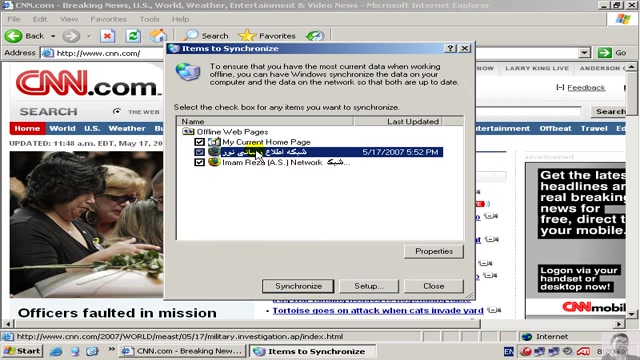Image resolution: width=640 pixels, height=360 pixels.
Task: Click Items to Synchronize taskbar button
Action: click(x=312, y=351)
